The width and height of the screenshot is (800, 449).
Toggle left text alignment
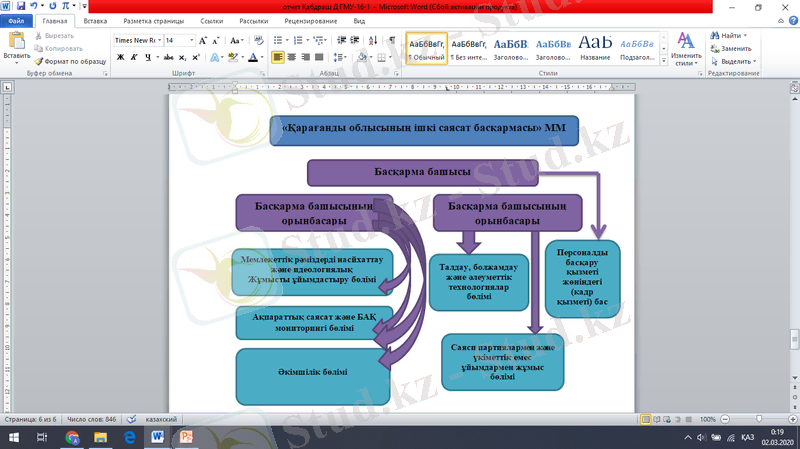click(278, 58)
